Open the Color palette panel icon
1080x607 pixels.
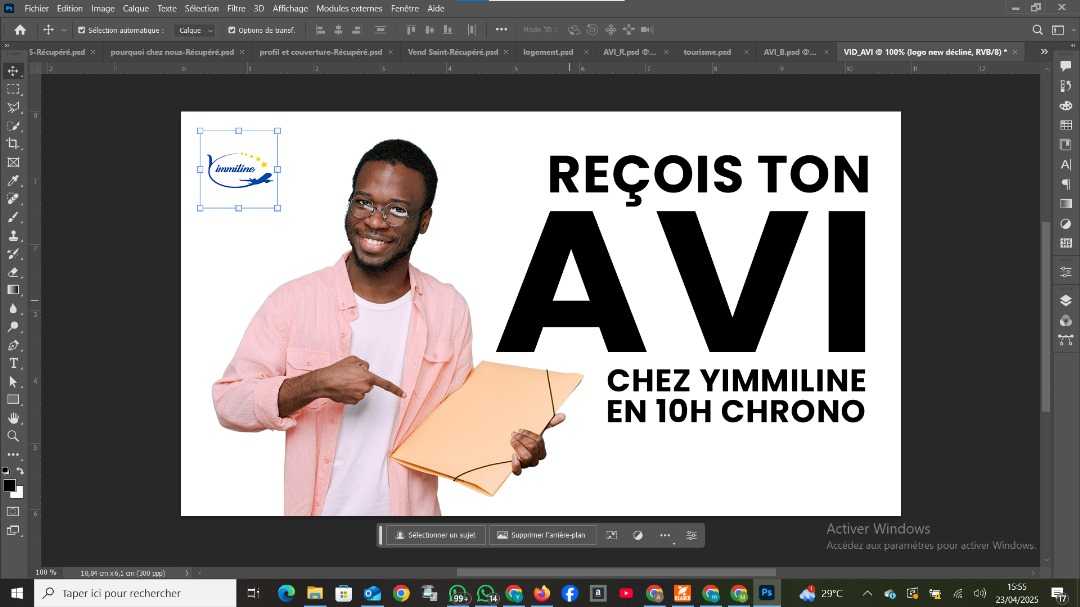click(x=1066, y=106)
